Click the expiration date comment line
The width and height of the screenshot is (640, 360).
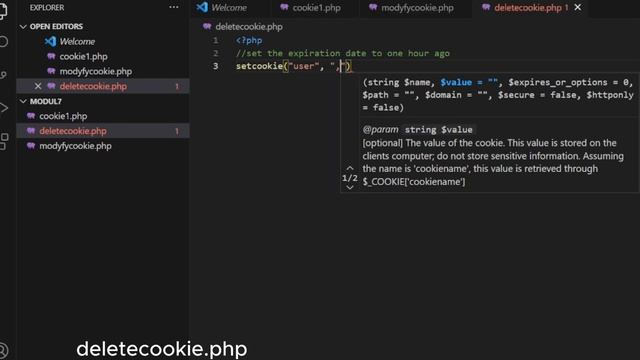[x=343, y=53]
